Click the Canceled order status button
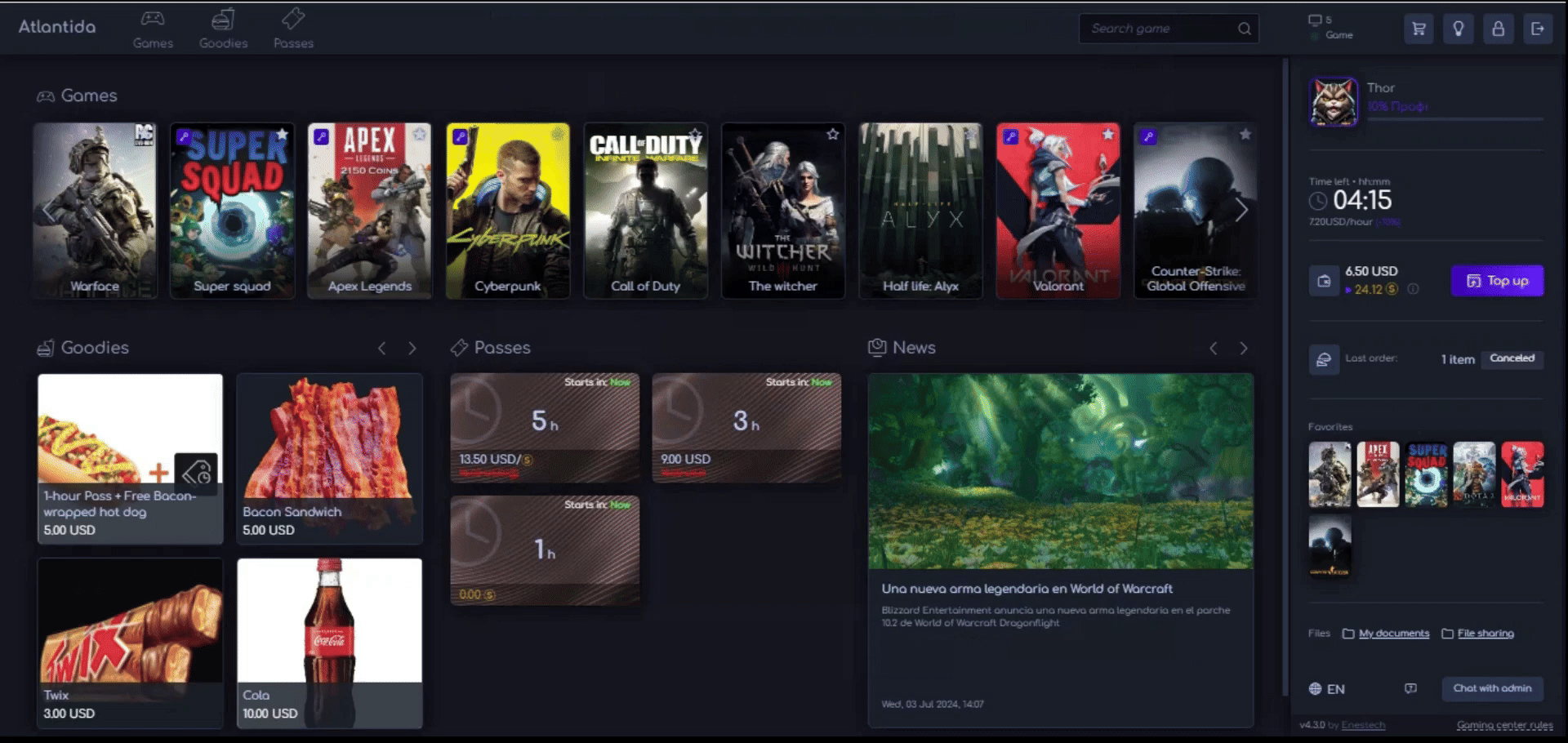Image resolution: width=1568 pixels, height=743 pixels. point(1512,358)
